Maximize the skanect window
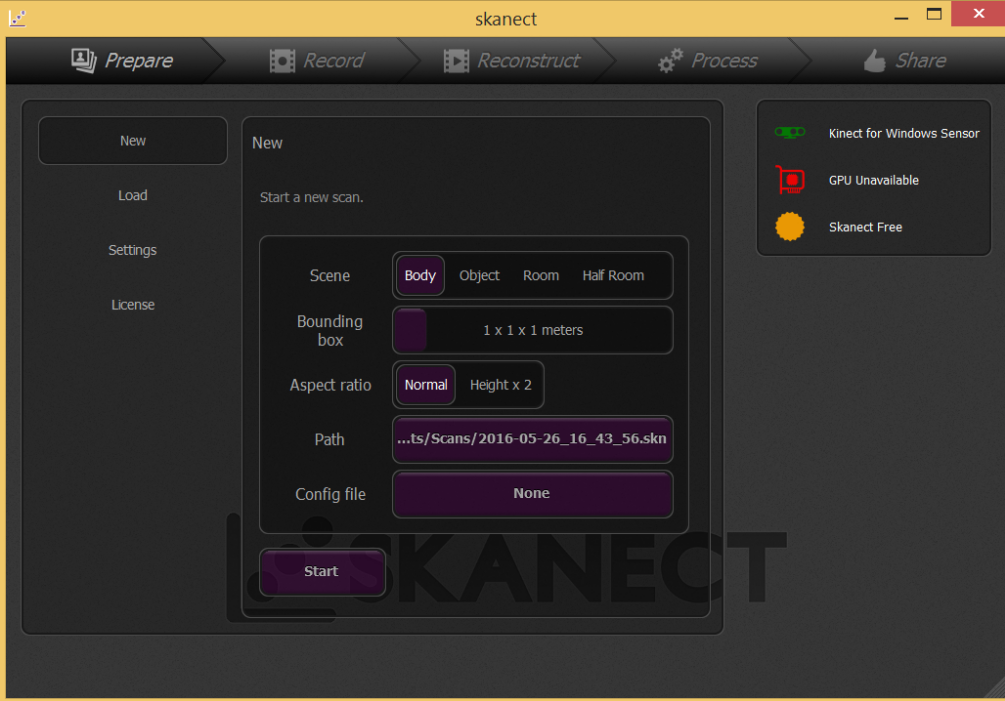Viewport: 1005px width, 701px height. [934, 14]
